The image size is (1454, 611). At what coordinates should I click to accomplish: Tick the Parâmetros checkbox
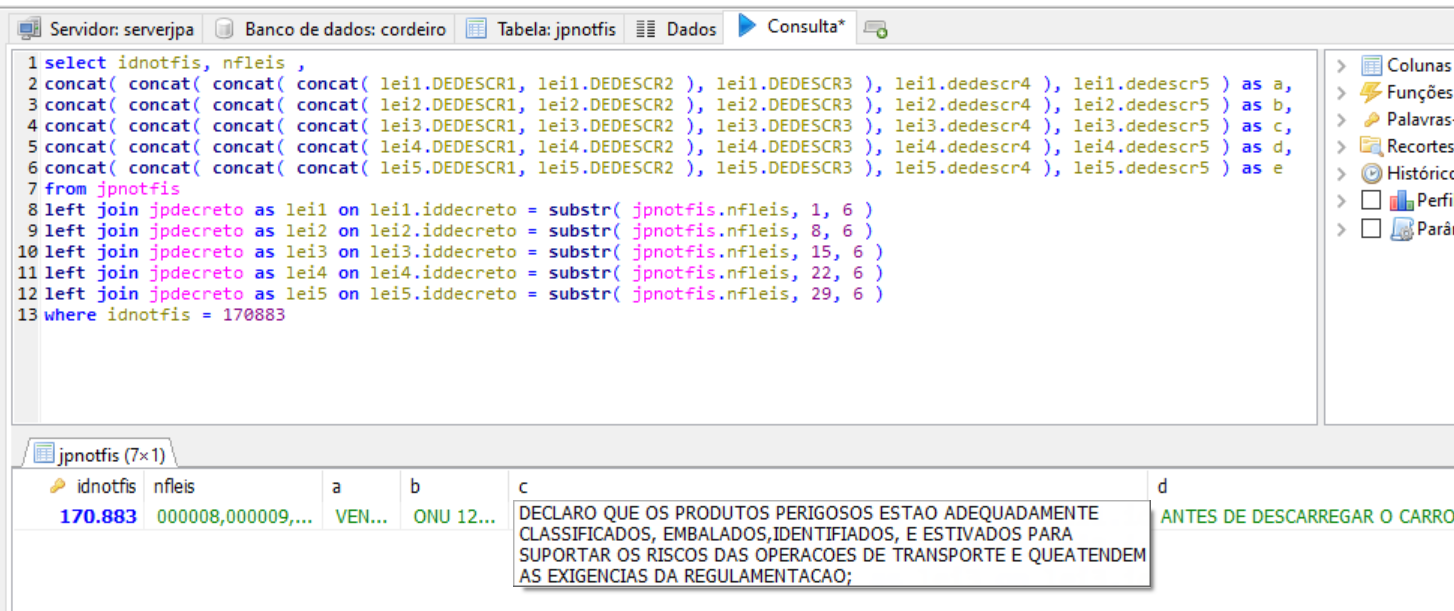point(1371,229)
